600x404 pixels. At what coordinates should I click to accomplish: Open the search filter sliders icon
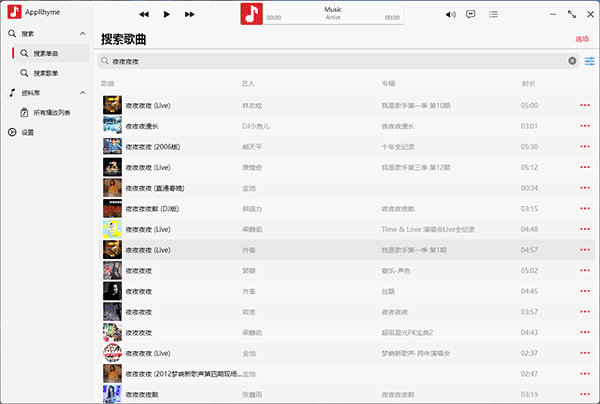tap(590, 61)
